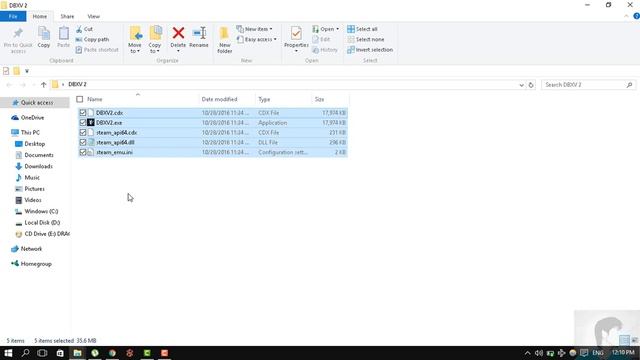The image size is (640, 360).
Task: Click Select none
Action: point(366,40)
